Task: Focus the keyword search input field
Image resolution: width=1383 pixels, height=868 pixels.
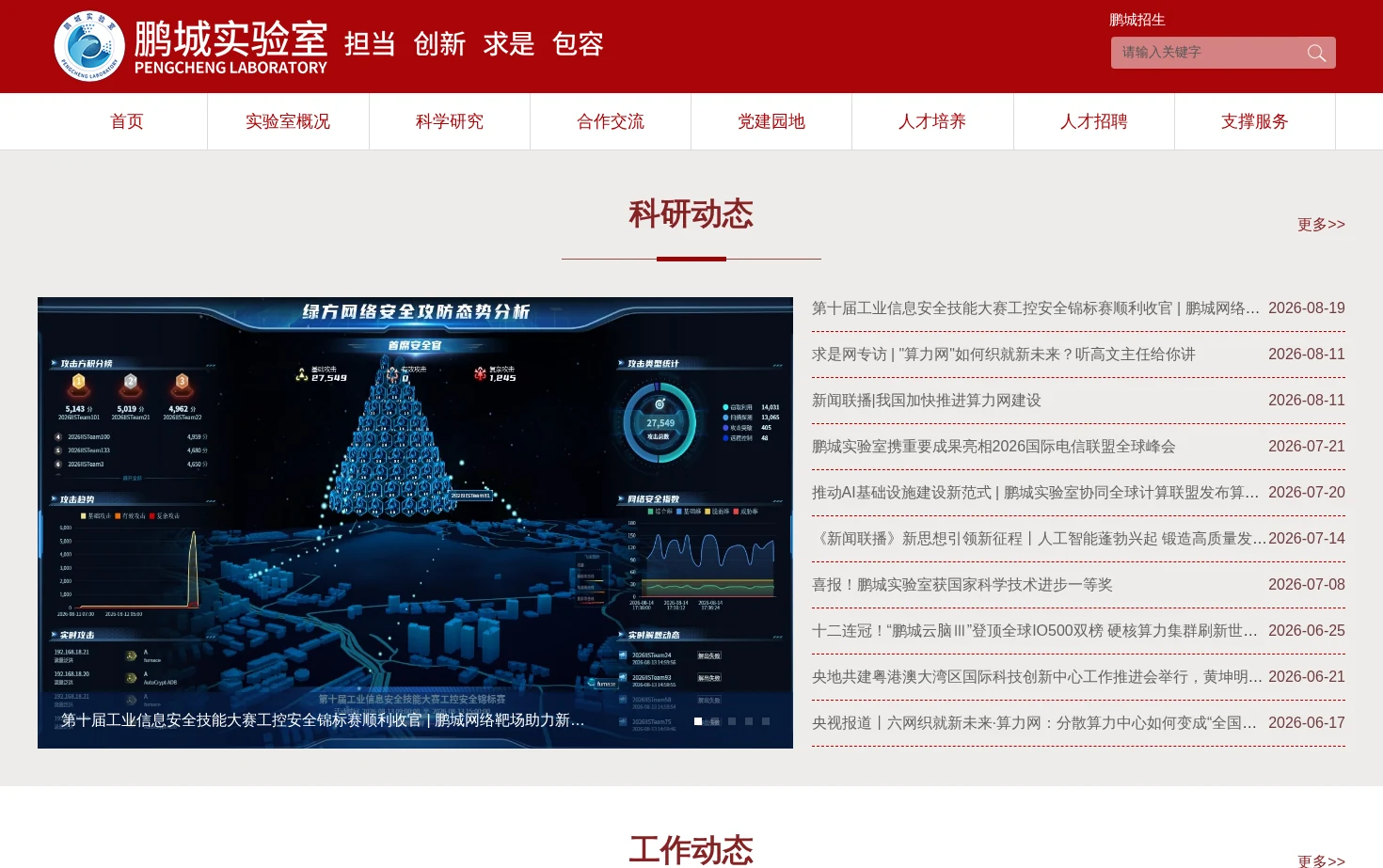Action: point(1208,53)
